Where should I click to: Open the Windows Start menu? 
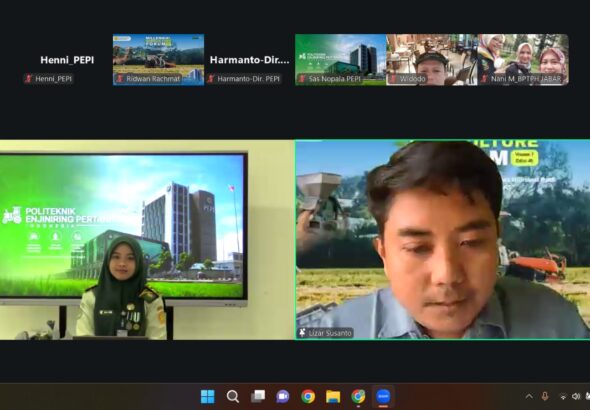tap(208, 396)
